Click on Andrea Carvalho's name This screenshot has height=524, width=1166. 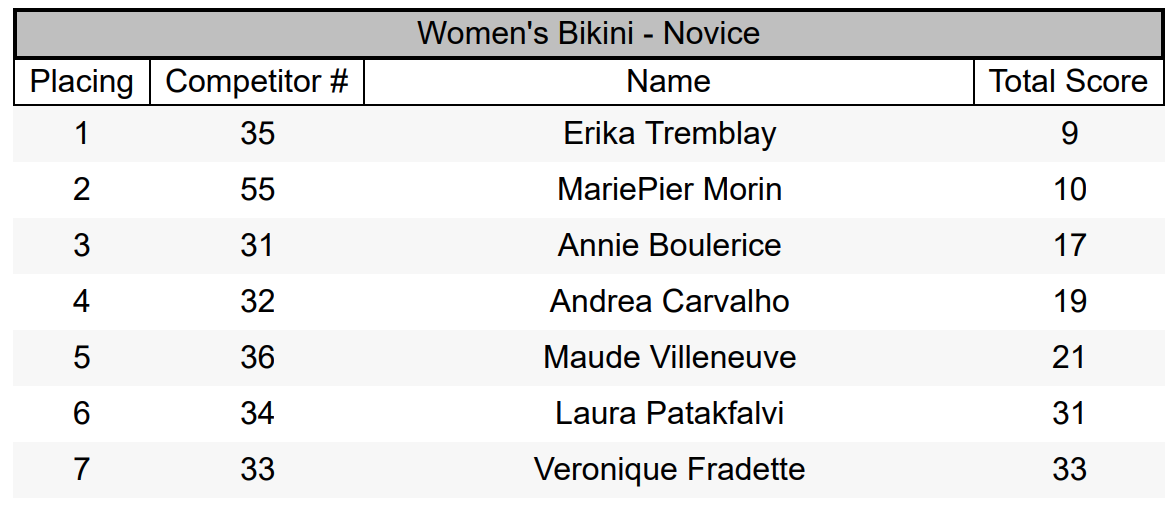(x=669, y=301)
